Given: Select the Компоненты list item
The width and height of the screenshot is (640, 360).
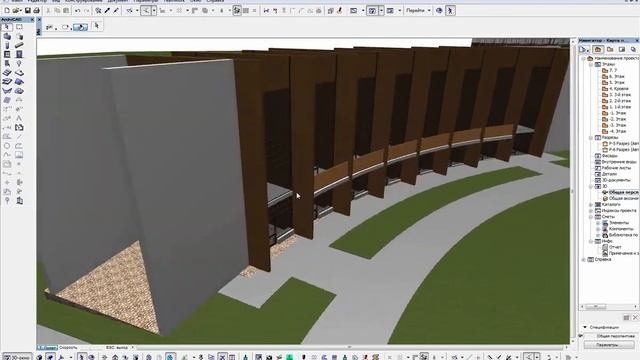Looking at the screenshot, I should point(618,229).
